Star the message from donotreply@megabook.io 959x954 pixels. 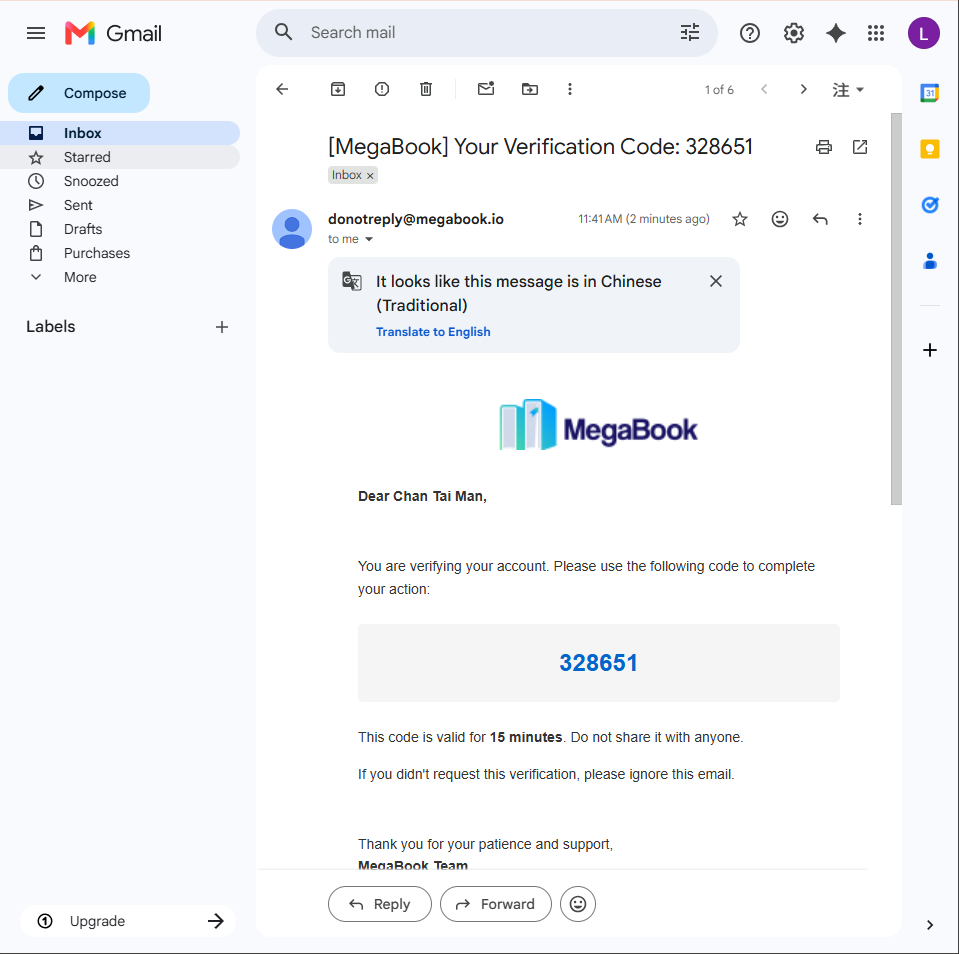pyautogui.click(x=740, y=219)
